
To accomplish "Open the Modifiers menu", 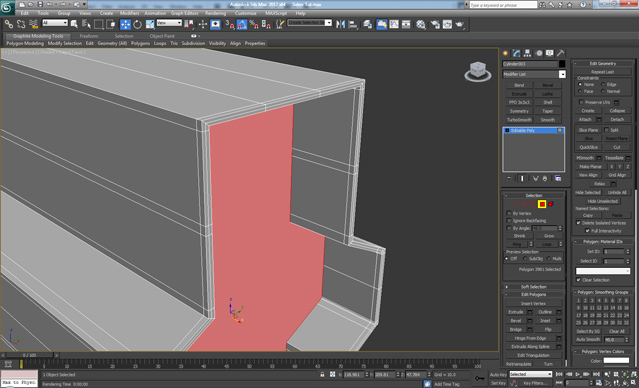I will pos(130,13).
